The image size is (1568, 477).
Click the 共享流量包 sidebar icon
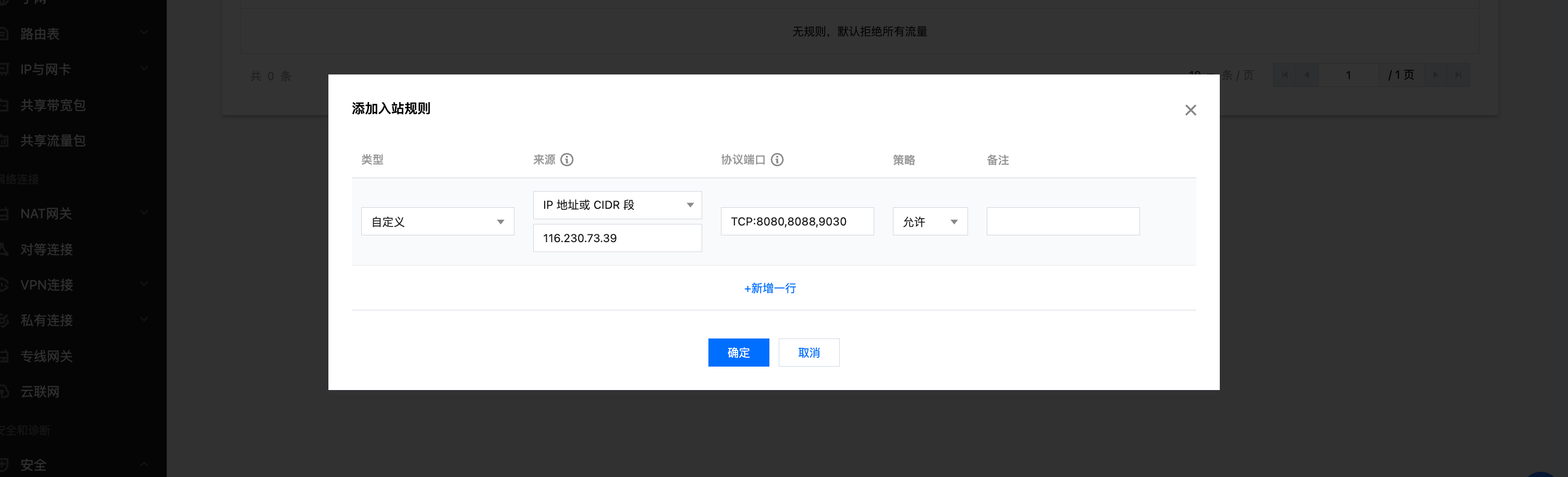click(x=4, y=141)
